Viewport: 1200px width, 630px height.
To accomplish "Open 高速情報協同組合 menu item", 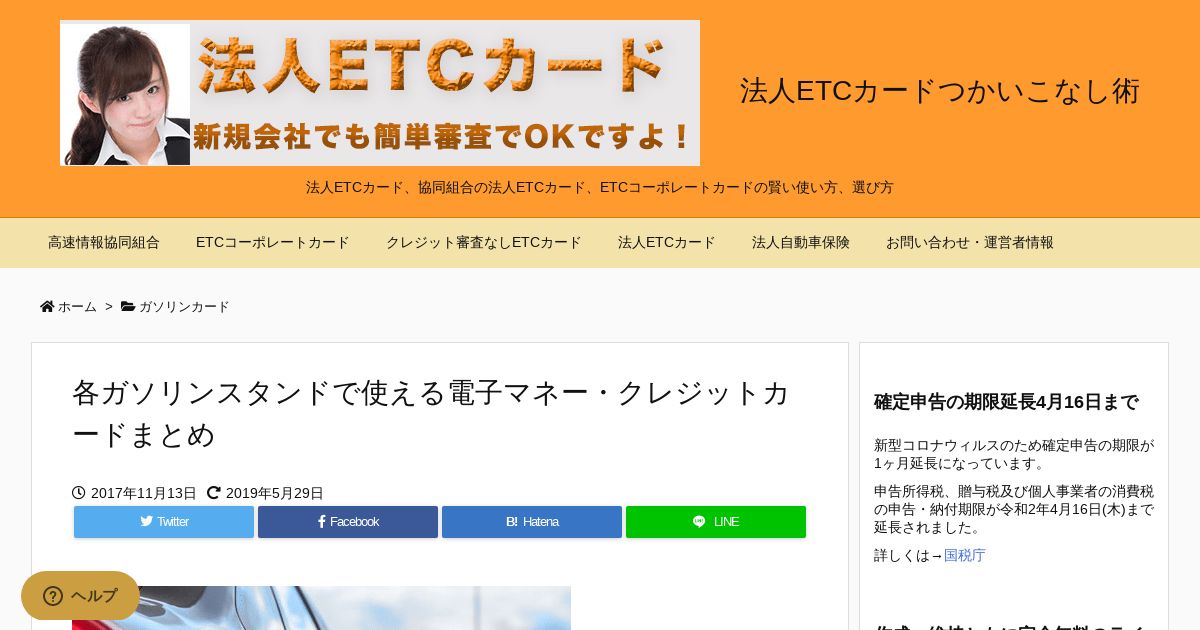I will 104,243.
